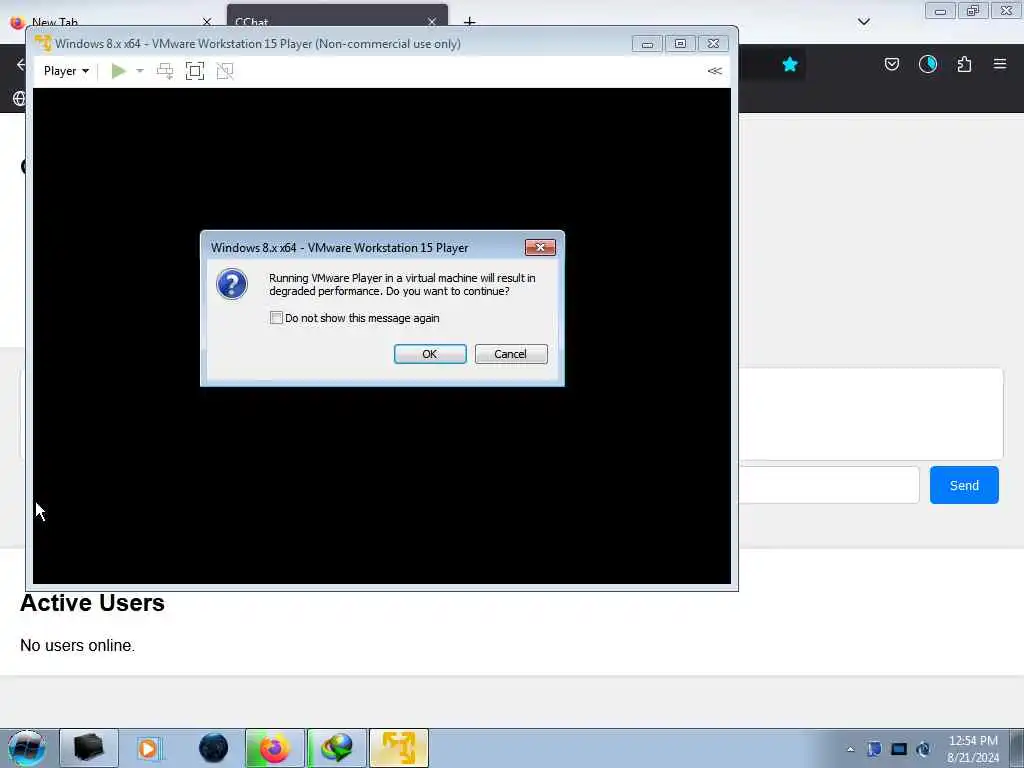Screen dimensions: 1024x768
Task: Open Firefox Extensions puzzle icon
Action: (x=964, y=64)
